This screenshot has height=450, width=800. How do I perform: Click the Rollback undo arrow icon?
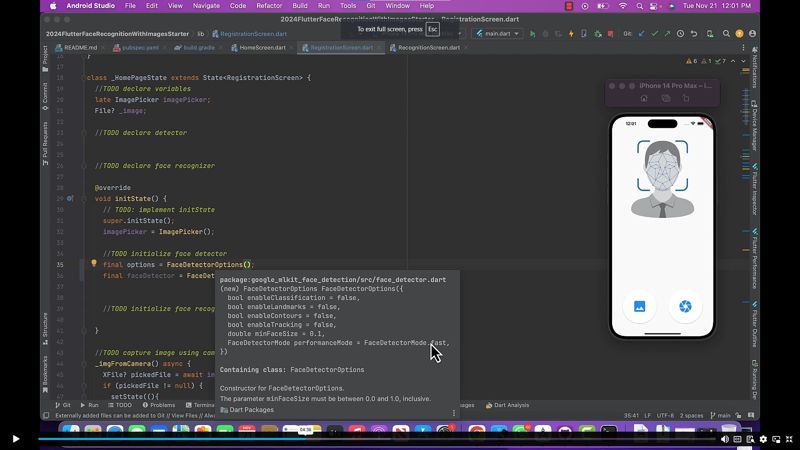pyautogui.click(x=694, y=34)
